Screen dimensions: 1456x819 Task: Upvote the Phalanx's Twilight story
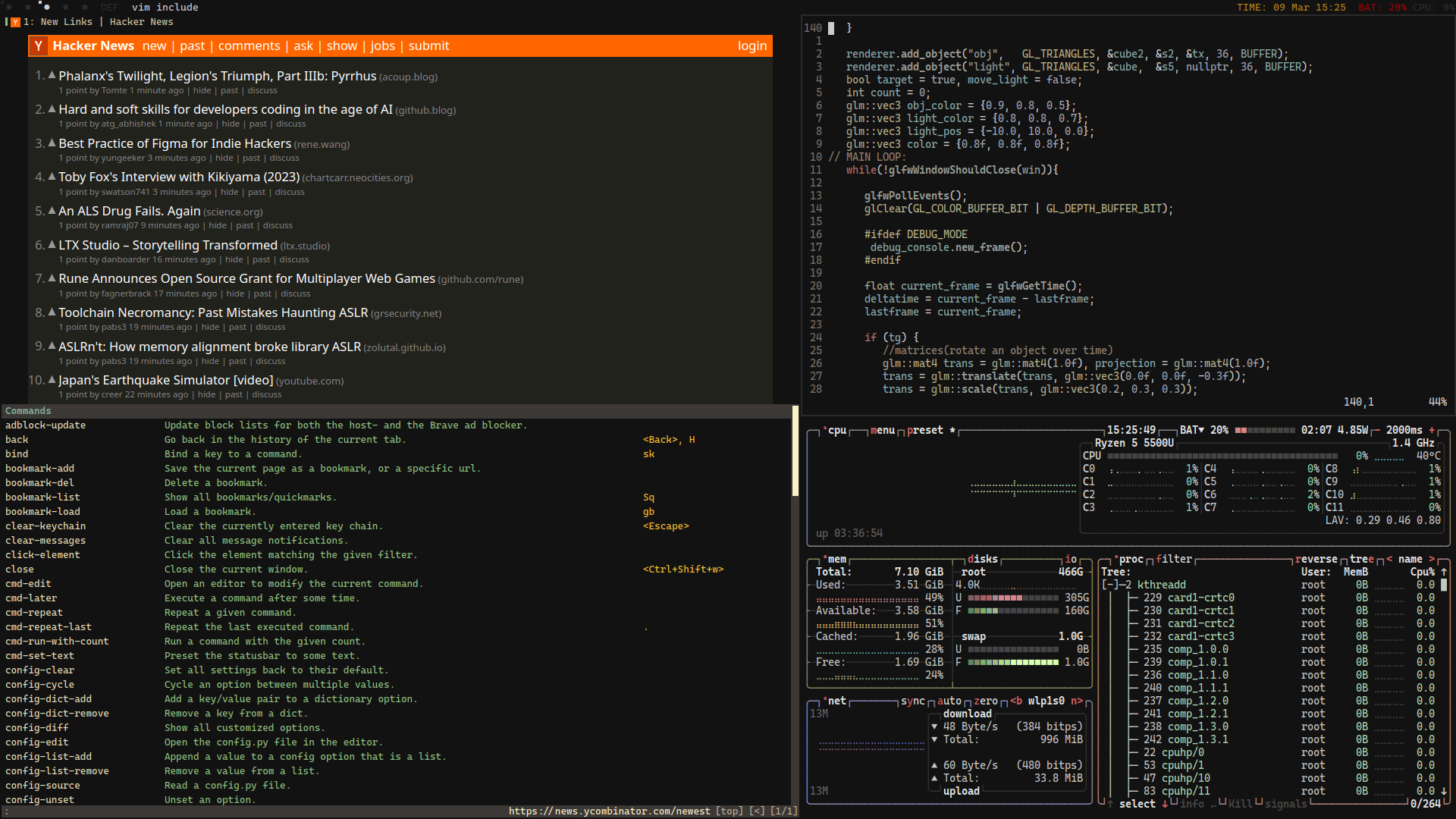[52, 75]
